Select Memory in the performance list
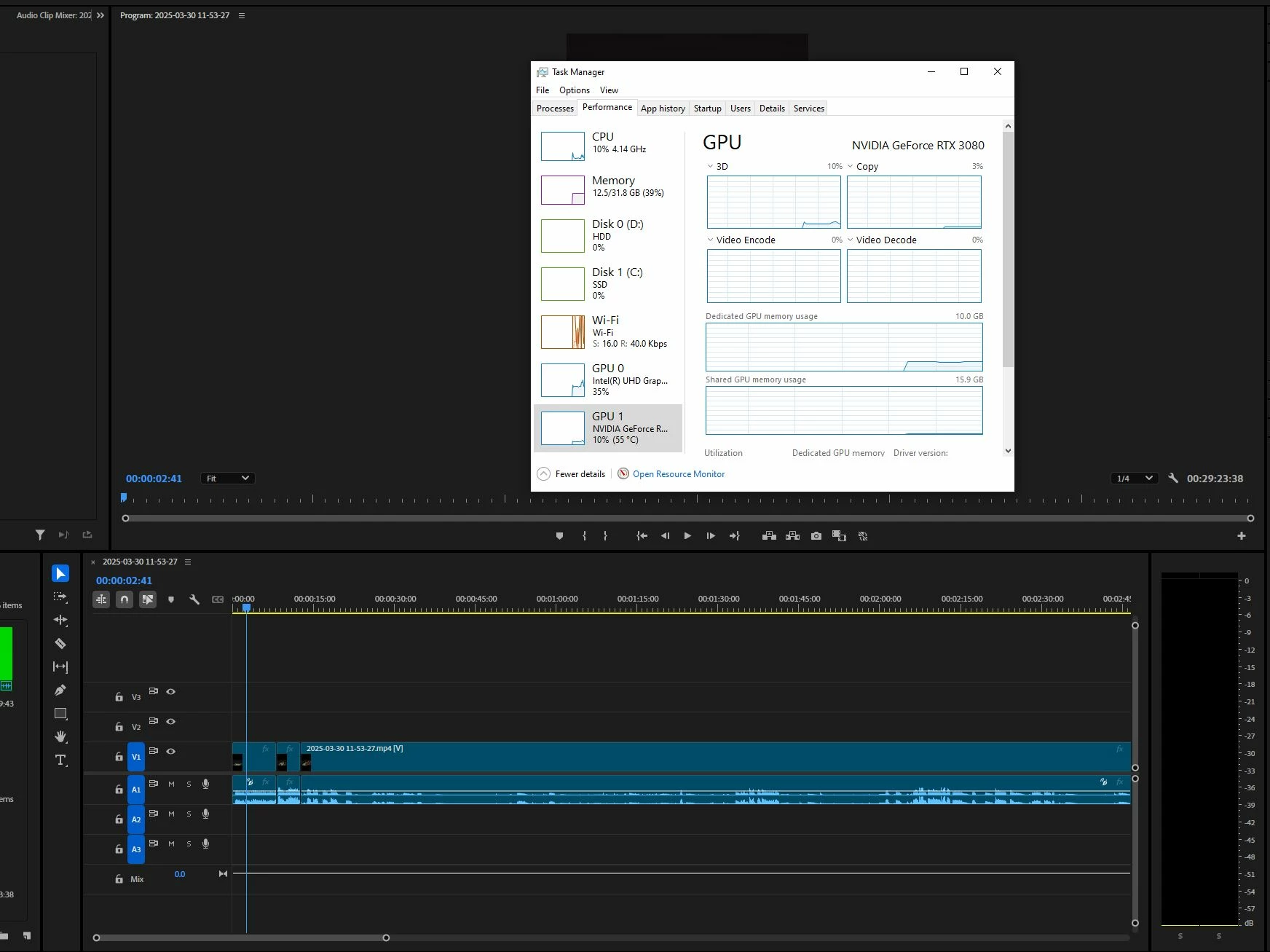Screen dimensions: 1270x952 [609, 190]
